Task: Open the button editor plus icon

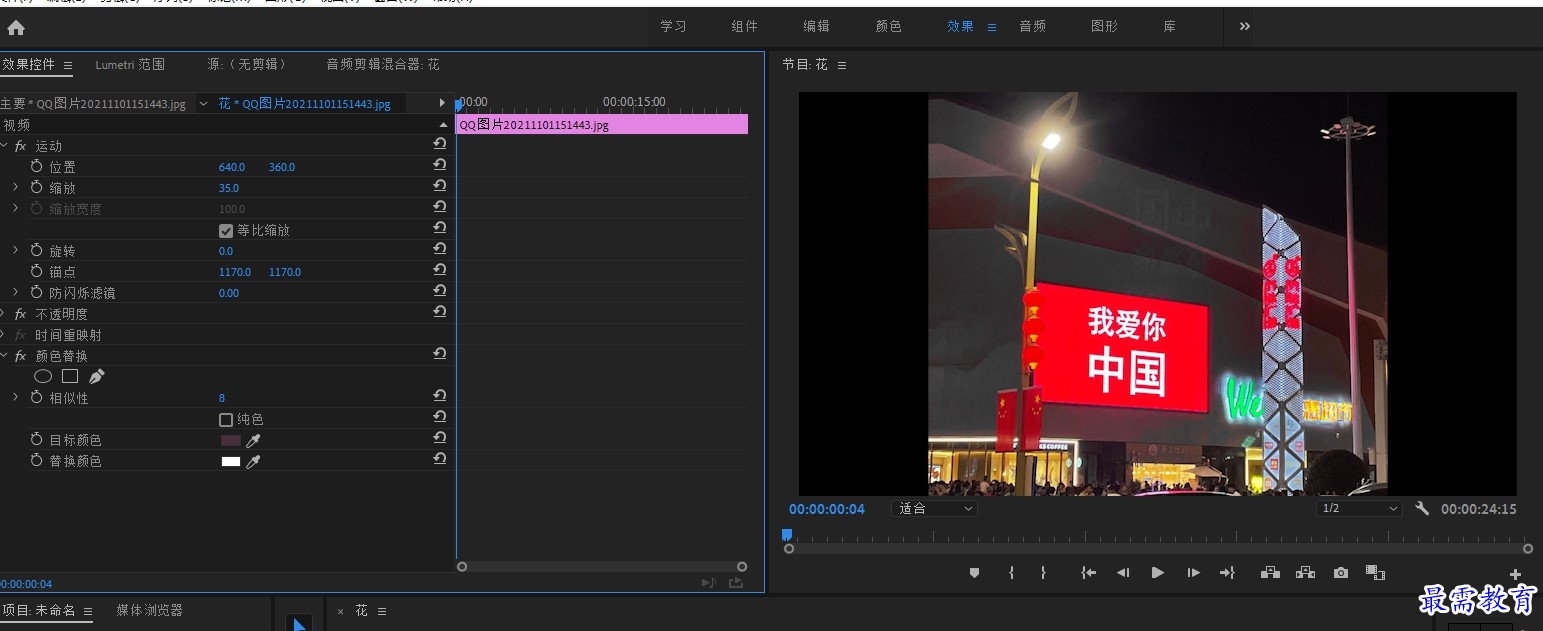Action: click(1515, 575)
